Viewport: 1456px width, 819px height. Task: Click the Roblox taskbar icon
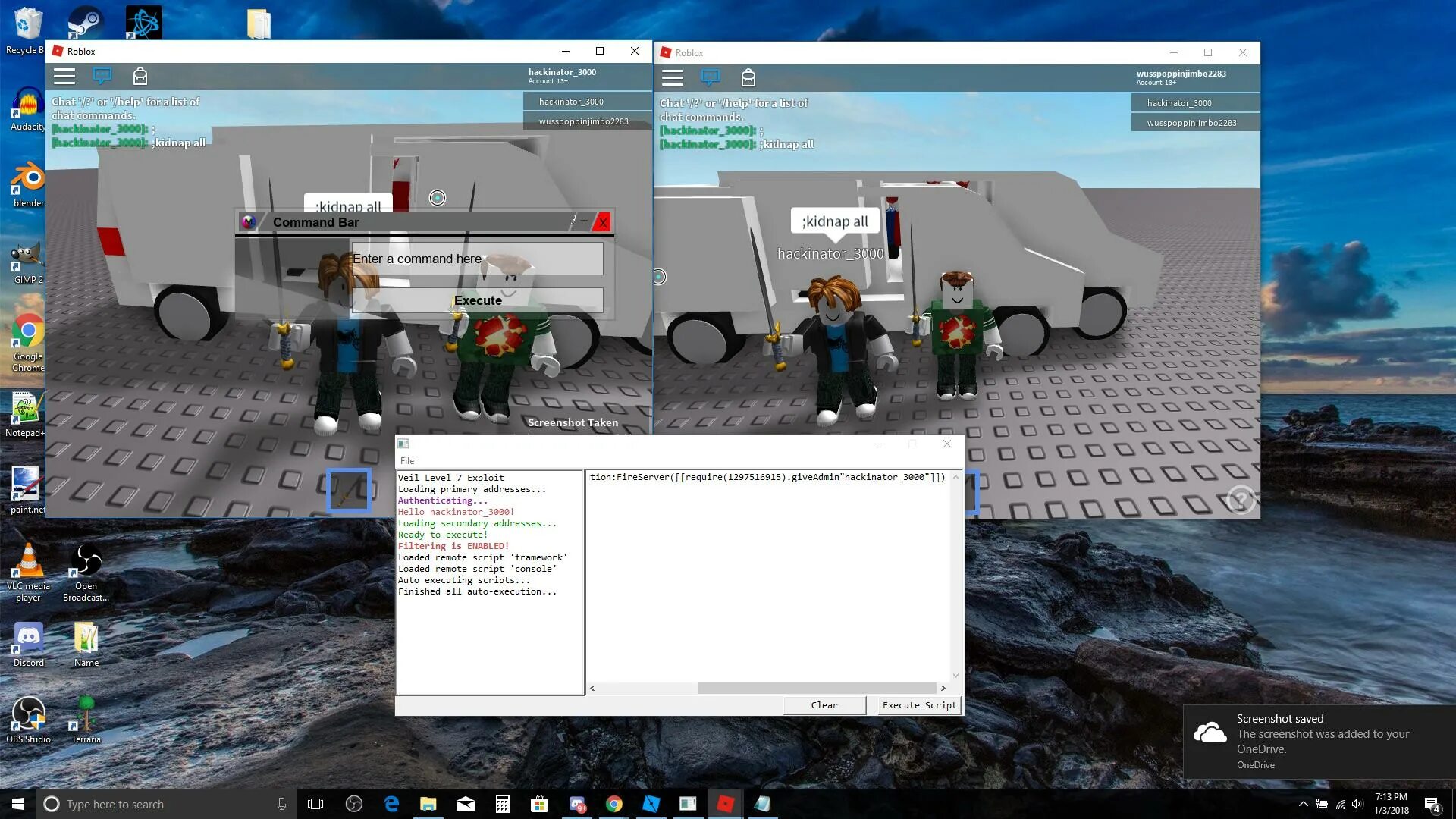[x=725, y=803]
